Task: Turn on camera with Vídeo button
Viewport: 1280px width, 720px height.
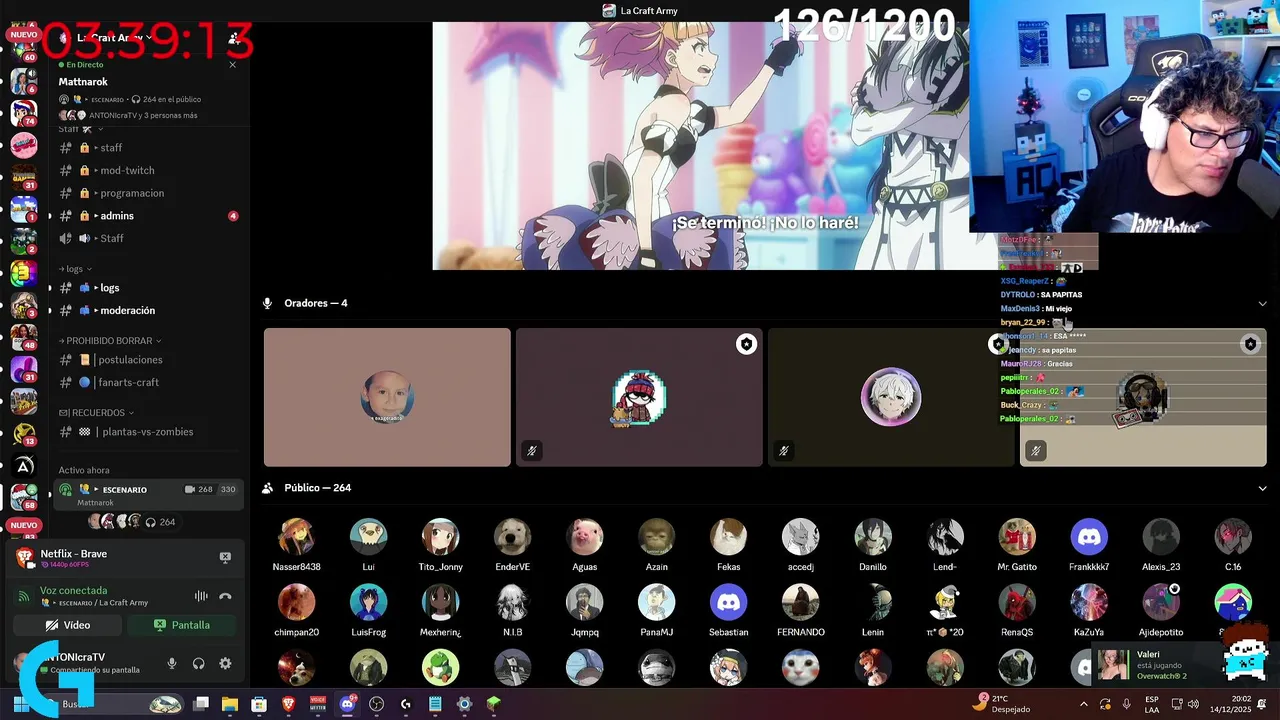Action: (67, 625)
